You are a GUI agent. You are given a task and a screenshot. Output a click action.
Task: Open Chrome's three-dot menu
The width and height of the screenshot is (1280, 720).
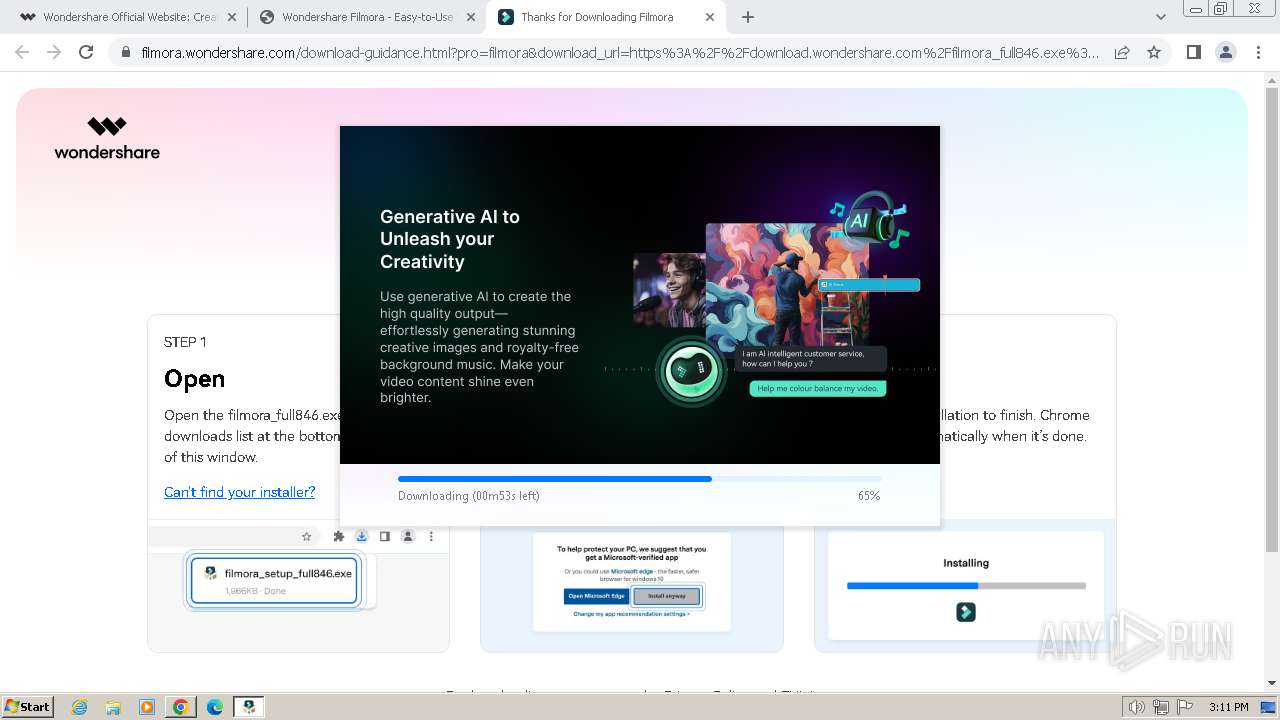click(1259, 52)
